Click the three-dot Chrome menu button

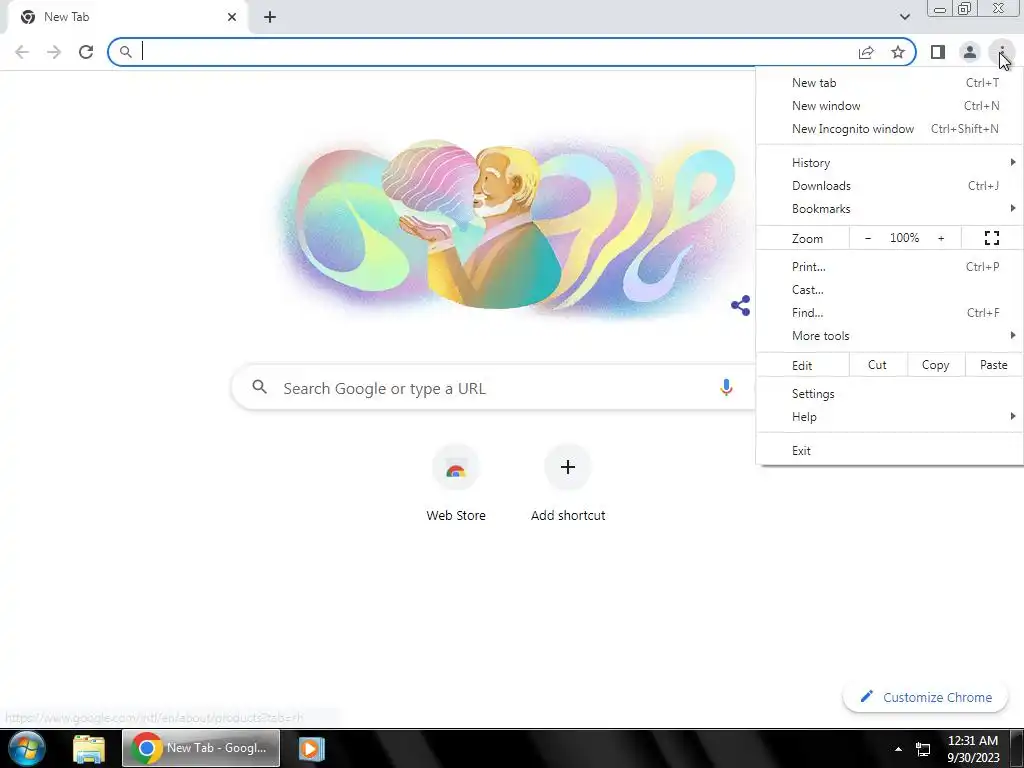[1001, 52]
